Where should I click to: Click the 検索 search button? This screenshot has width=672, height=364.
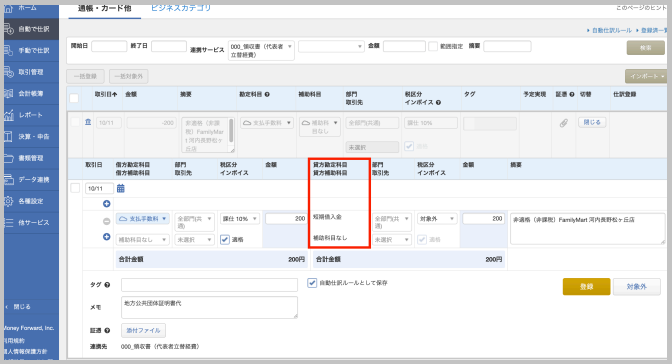tap(646, 48)
